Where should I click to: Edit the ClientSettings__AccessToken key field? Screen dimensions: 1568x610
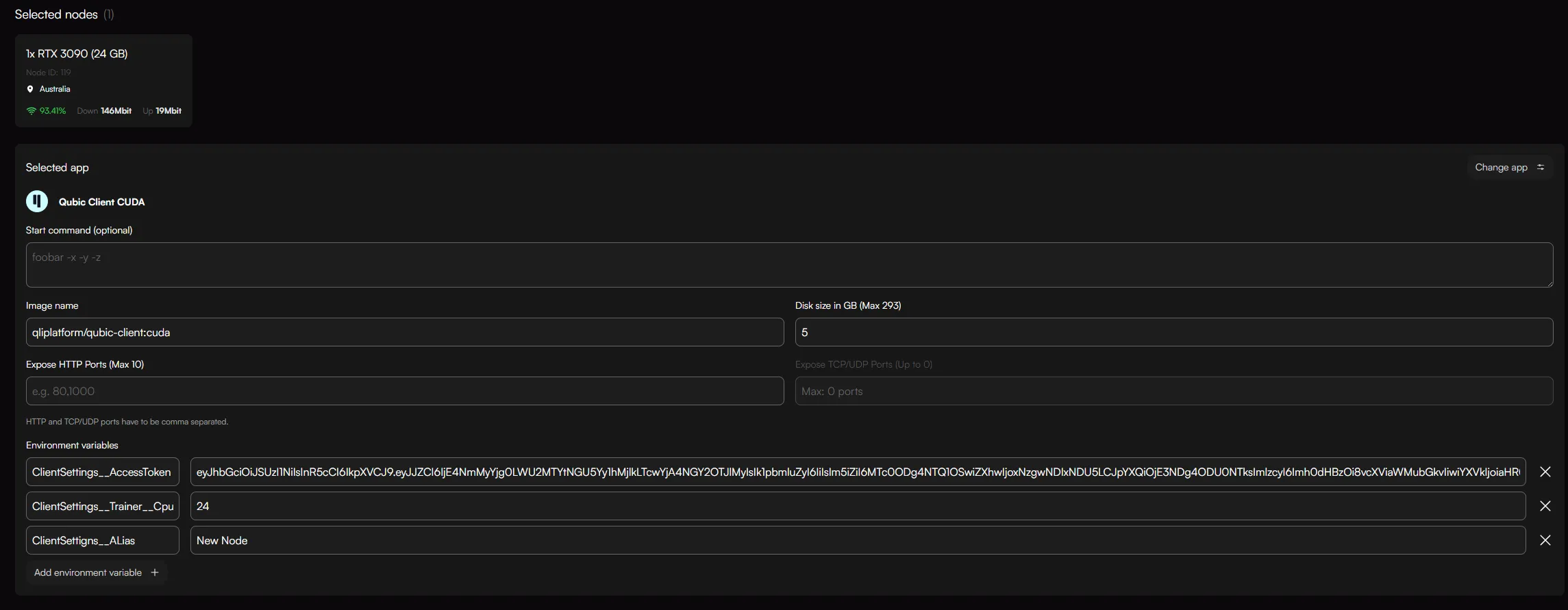click(103, 472)
